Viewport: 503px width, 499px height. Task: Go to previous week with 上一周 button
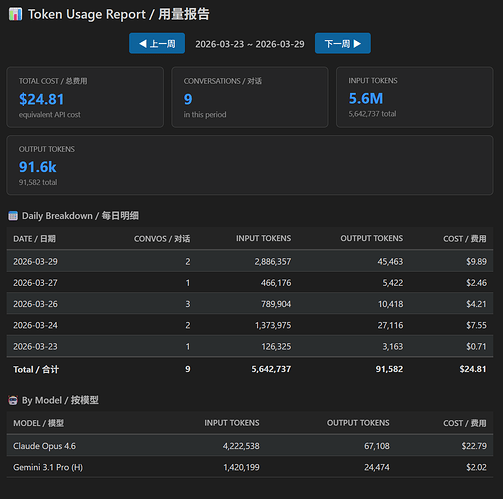click(157, 43)
